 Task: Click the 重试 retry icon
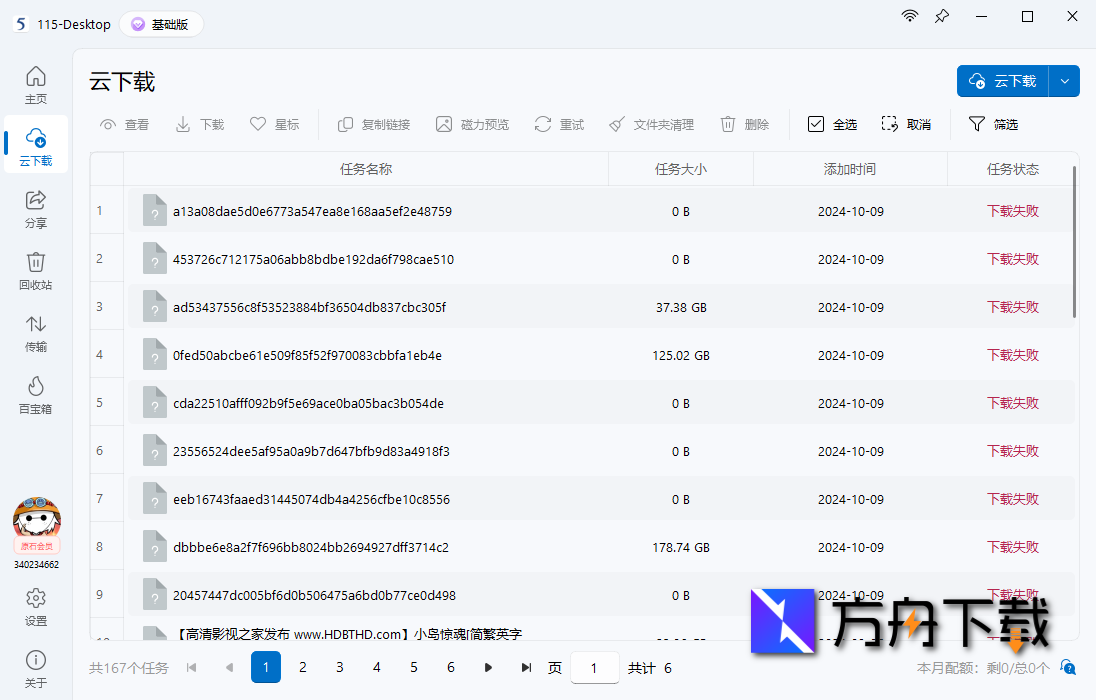coord(558,124)
